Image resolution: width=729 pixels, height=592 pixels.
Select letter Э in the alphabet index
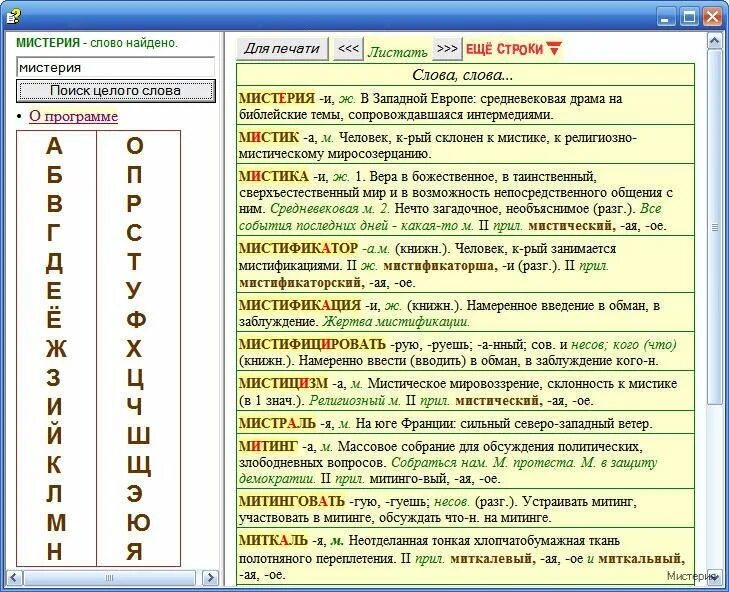coord(134,494)
